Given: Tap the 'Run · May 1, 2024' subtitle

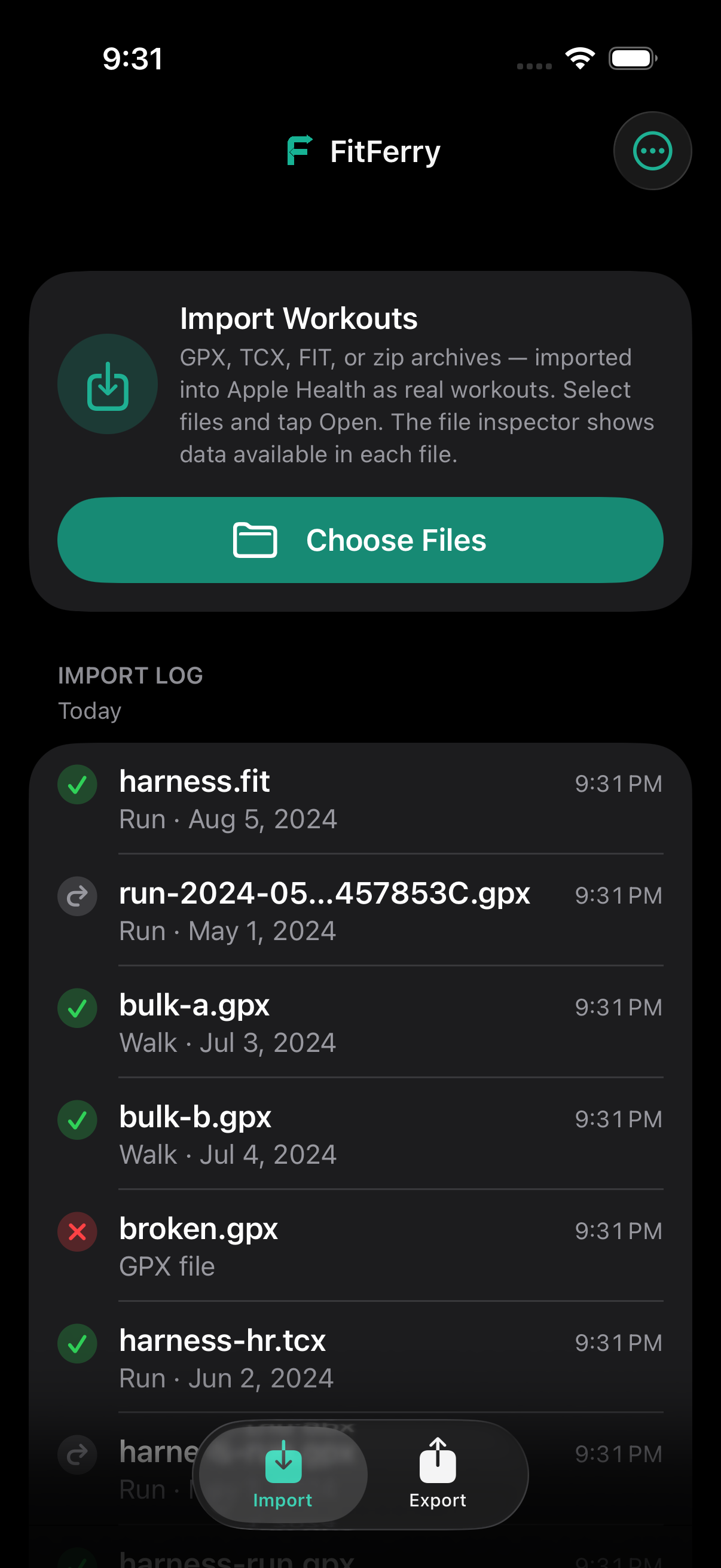Looking at the screenshot, I should pyautogui.click(x=228, y=931).
